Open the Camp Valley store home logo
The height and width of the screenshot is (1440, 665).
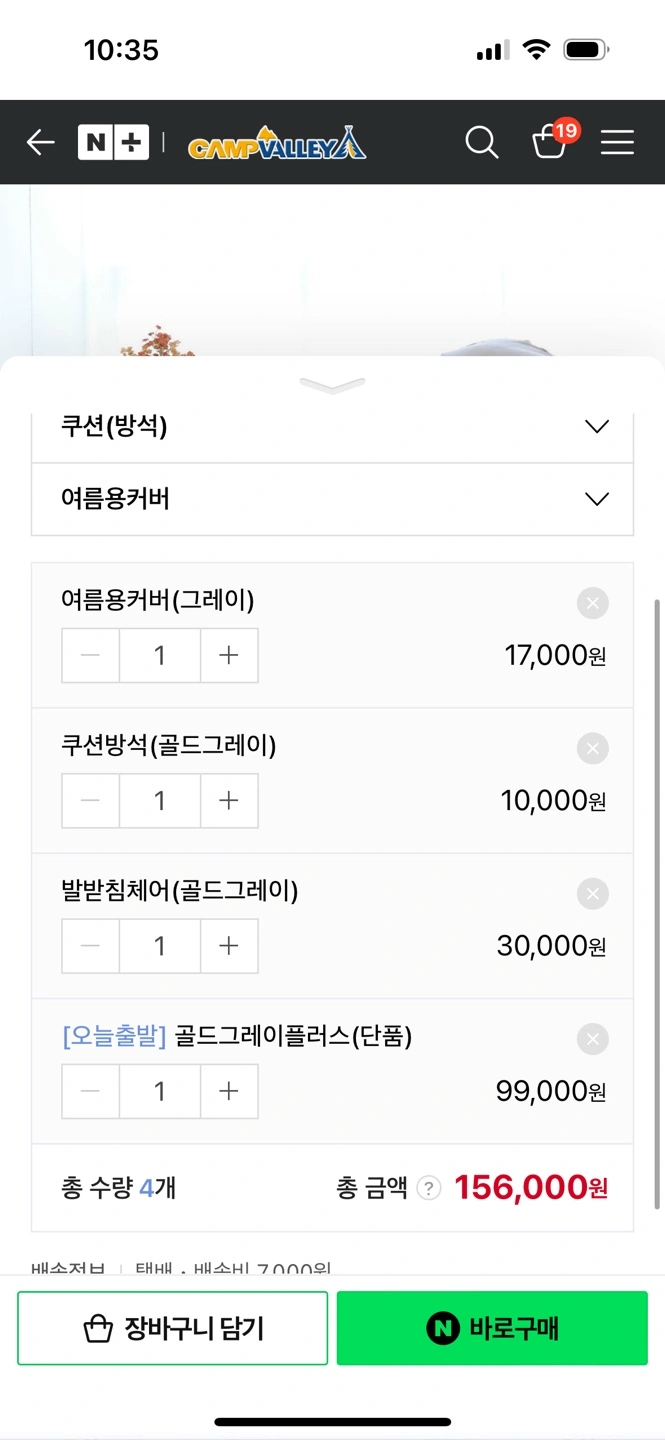[277, 143]
